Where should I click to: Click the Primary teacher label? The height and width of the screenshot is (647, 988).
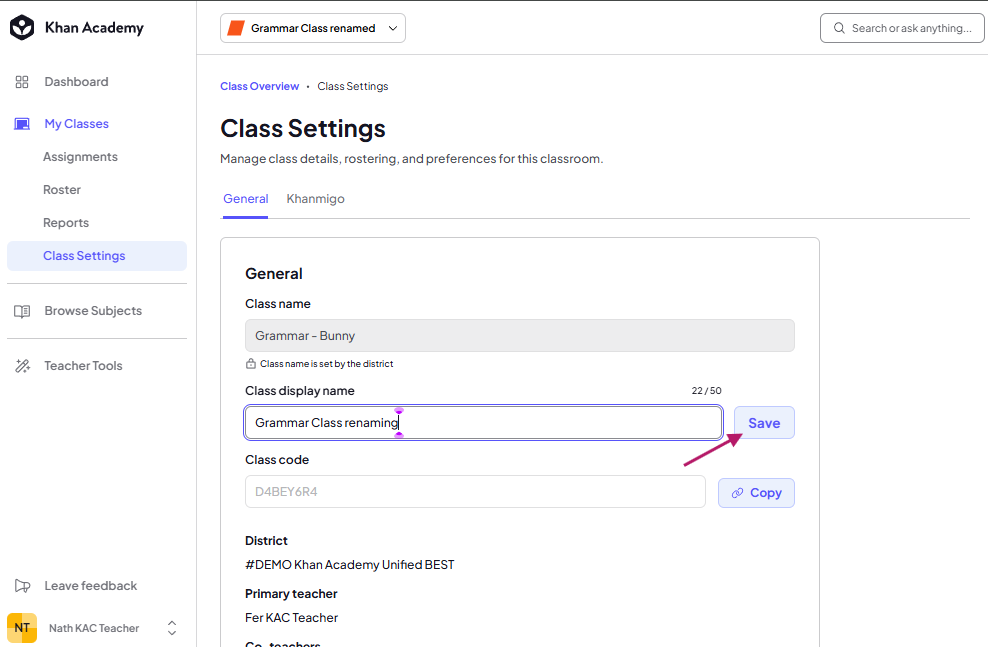291,594
